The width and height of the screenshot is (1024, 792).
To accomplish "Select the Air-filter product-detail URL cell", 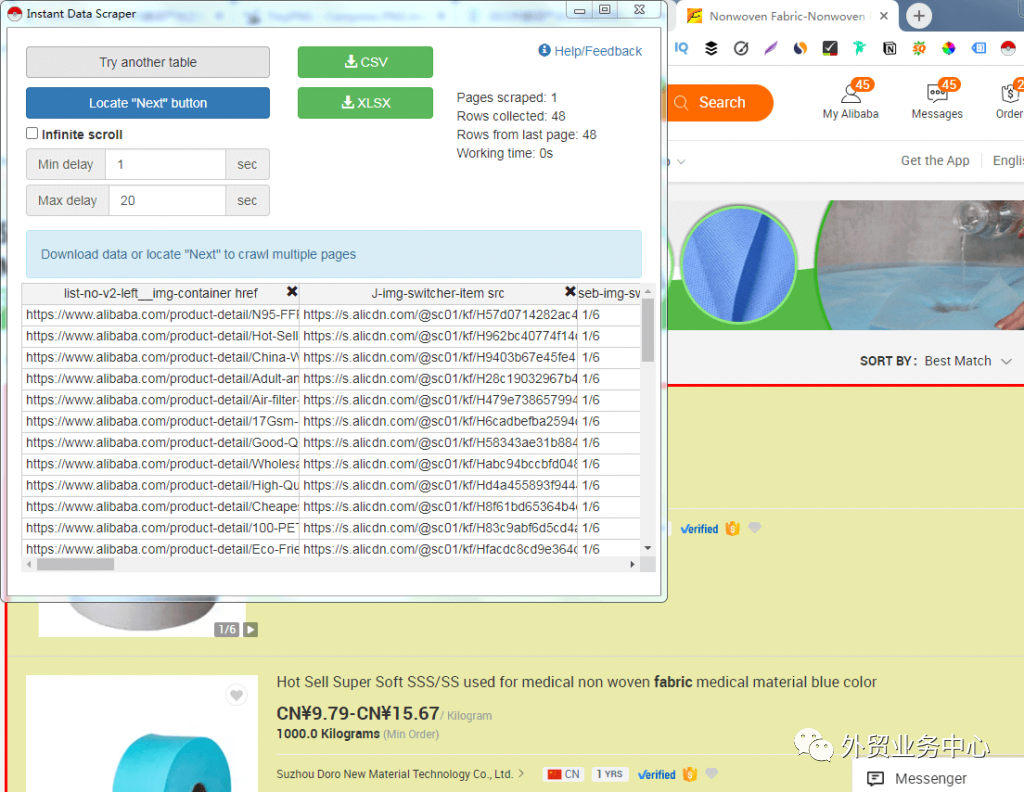I will [161, 400].
